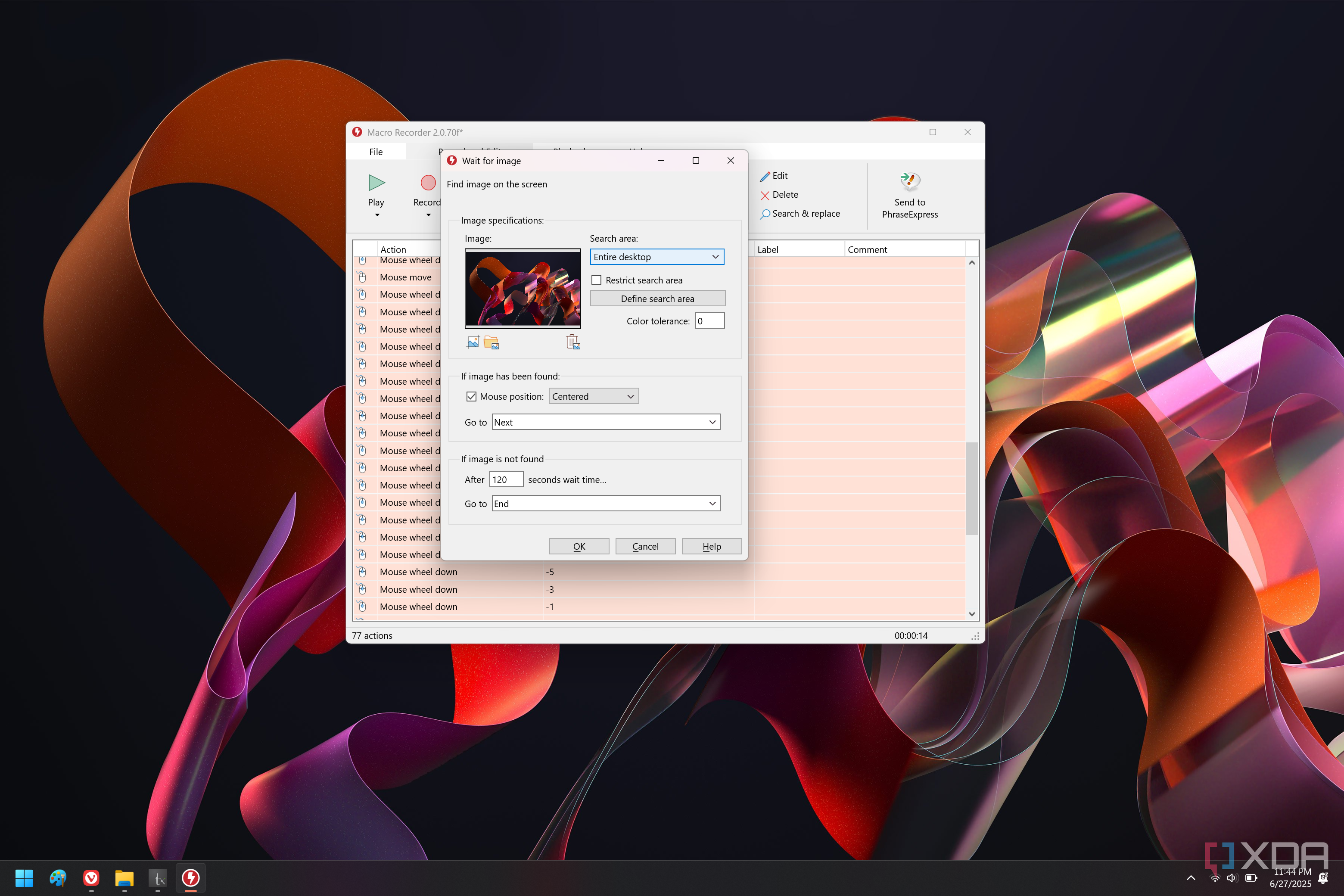Open the Centered mouse position dropdown
The width and height of the screenshot is (1344, 896).
[594, 396]
